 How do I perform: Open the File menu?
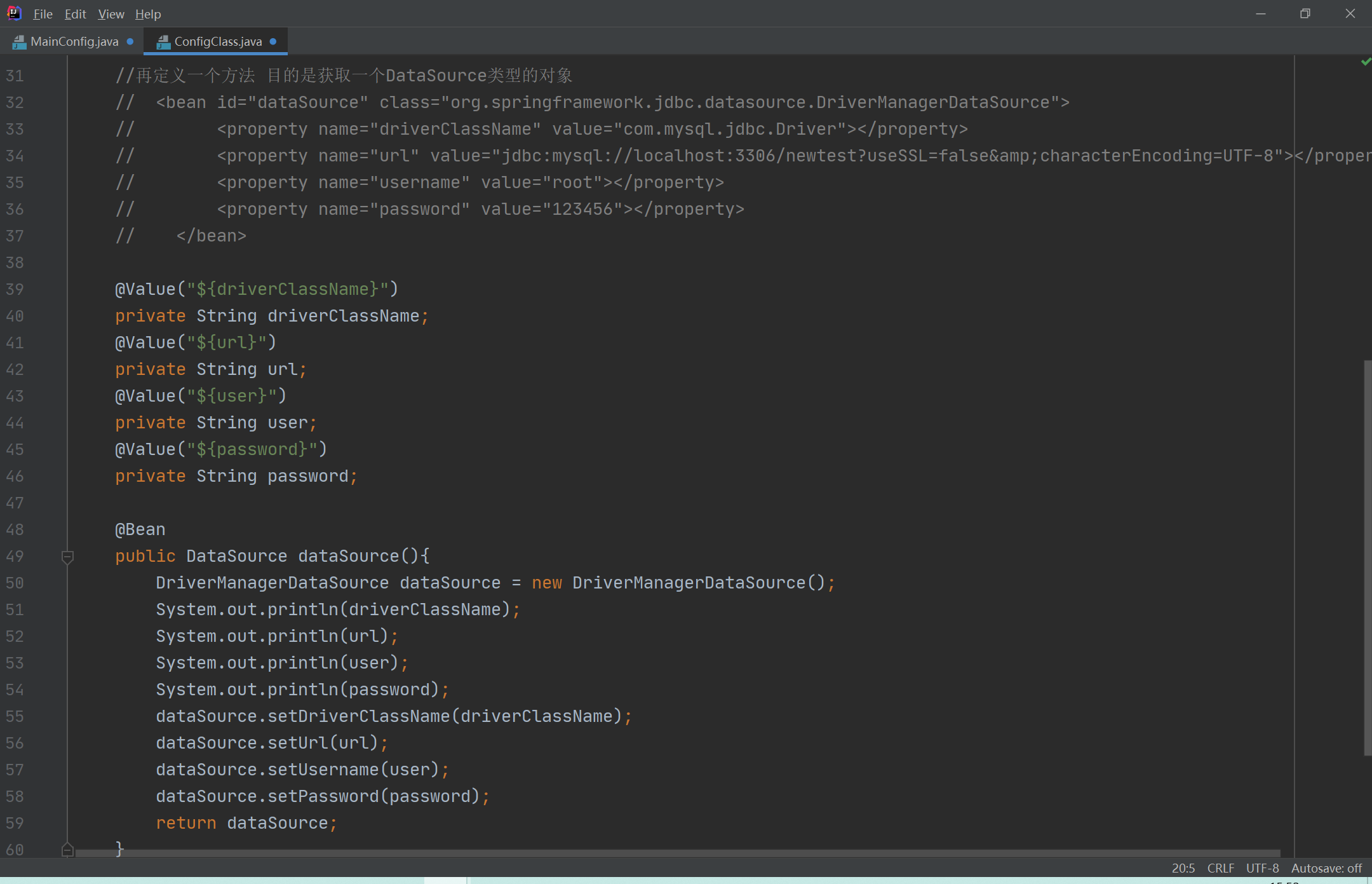(x=43, y=14)
